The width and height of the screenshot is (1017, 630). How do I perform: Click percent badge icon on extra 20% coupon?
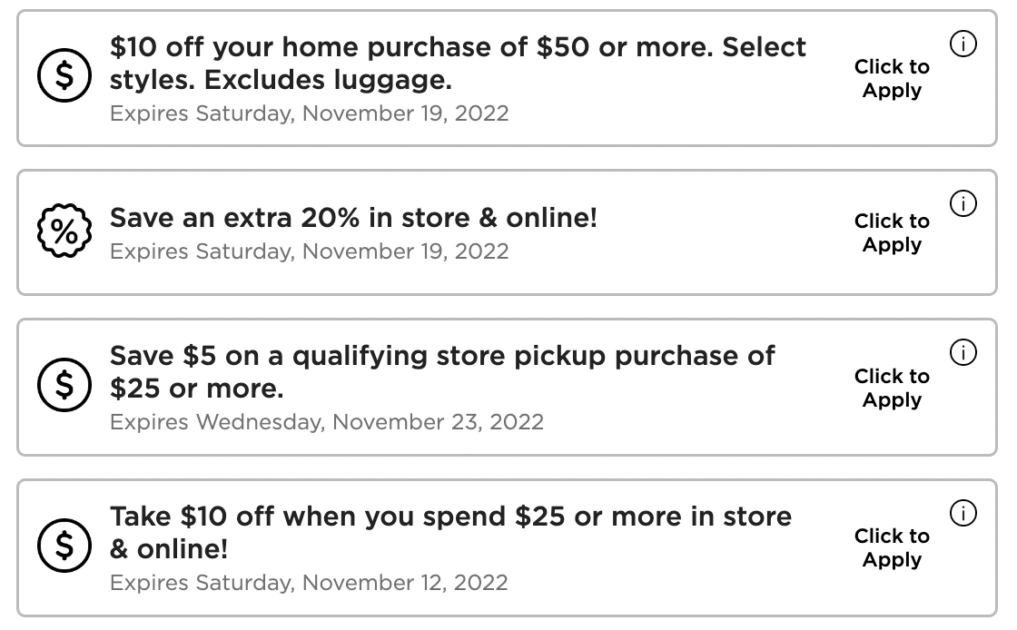tap(64, 232)
